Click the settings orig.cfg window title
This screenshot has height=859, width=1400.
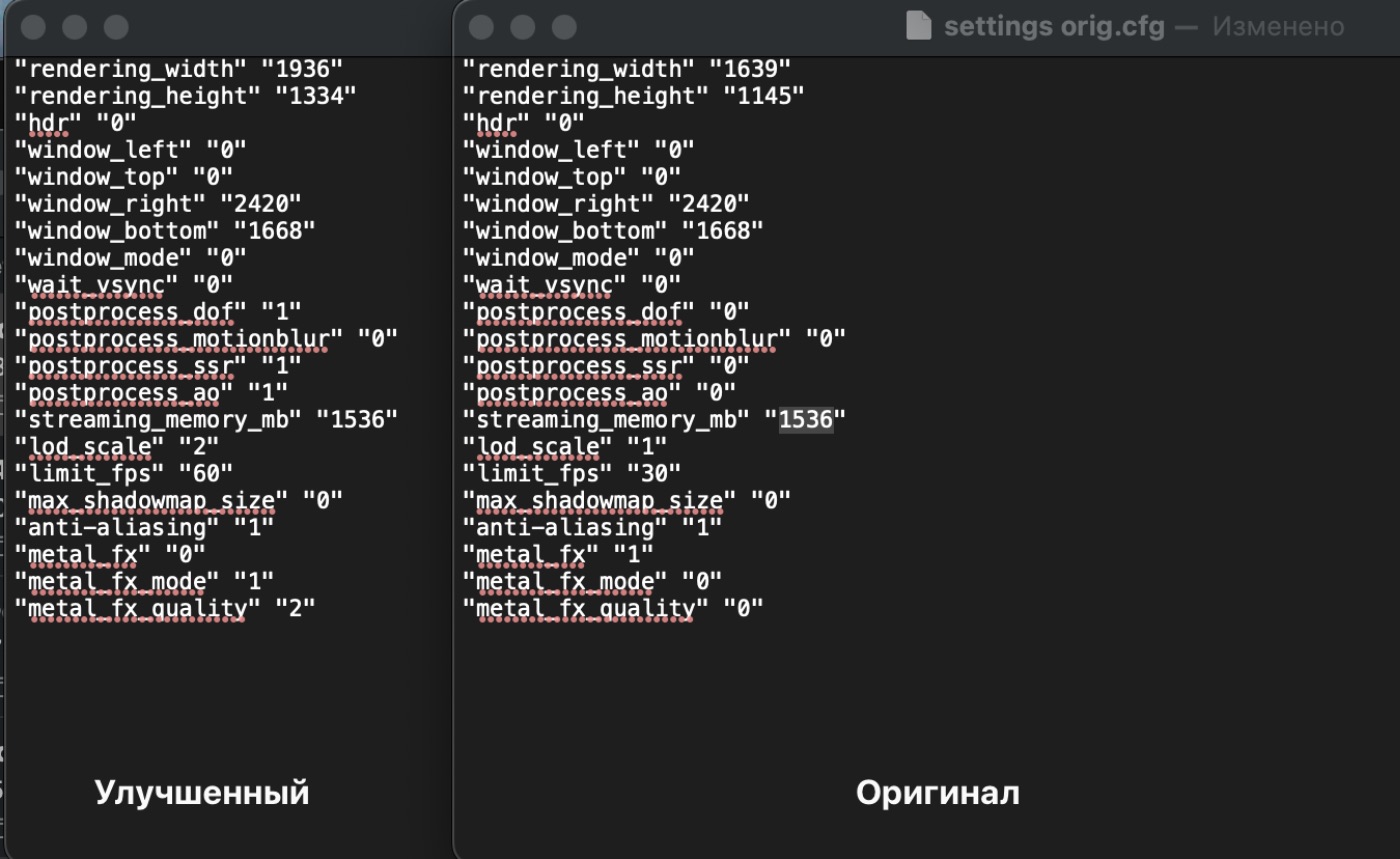tap(1054, 27)
